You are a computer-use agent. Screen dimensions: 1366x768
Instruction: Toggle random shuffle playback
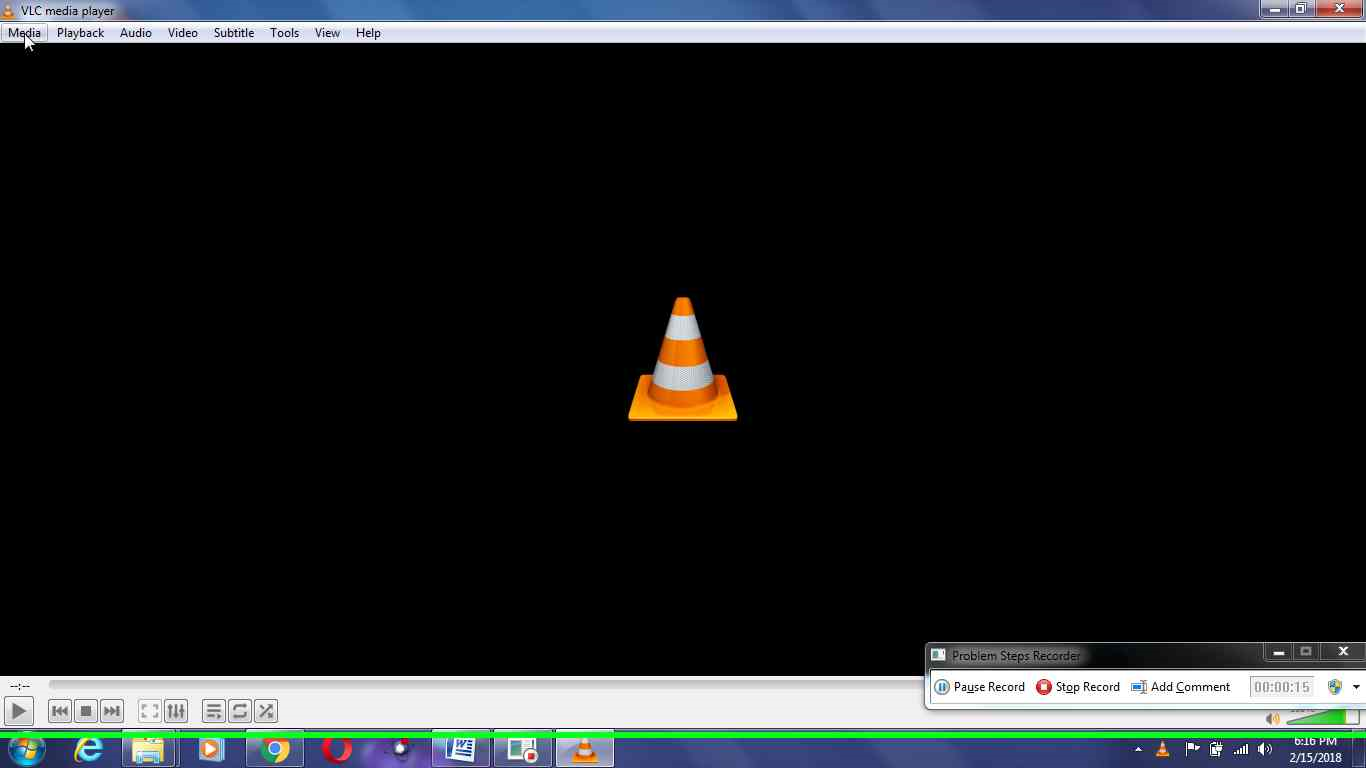(266, 711)
